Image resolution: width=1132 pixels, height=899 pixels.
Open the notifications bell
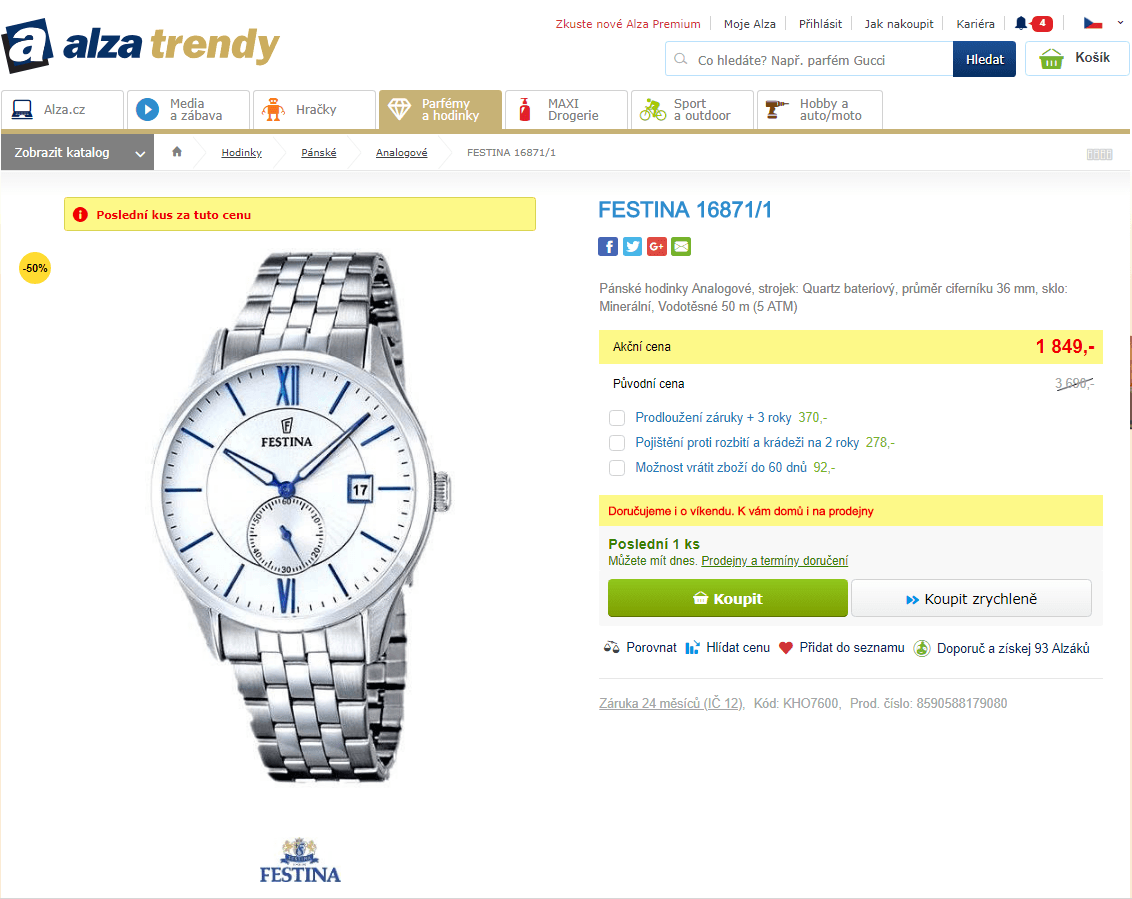coord(1021,23)
